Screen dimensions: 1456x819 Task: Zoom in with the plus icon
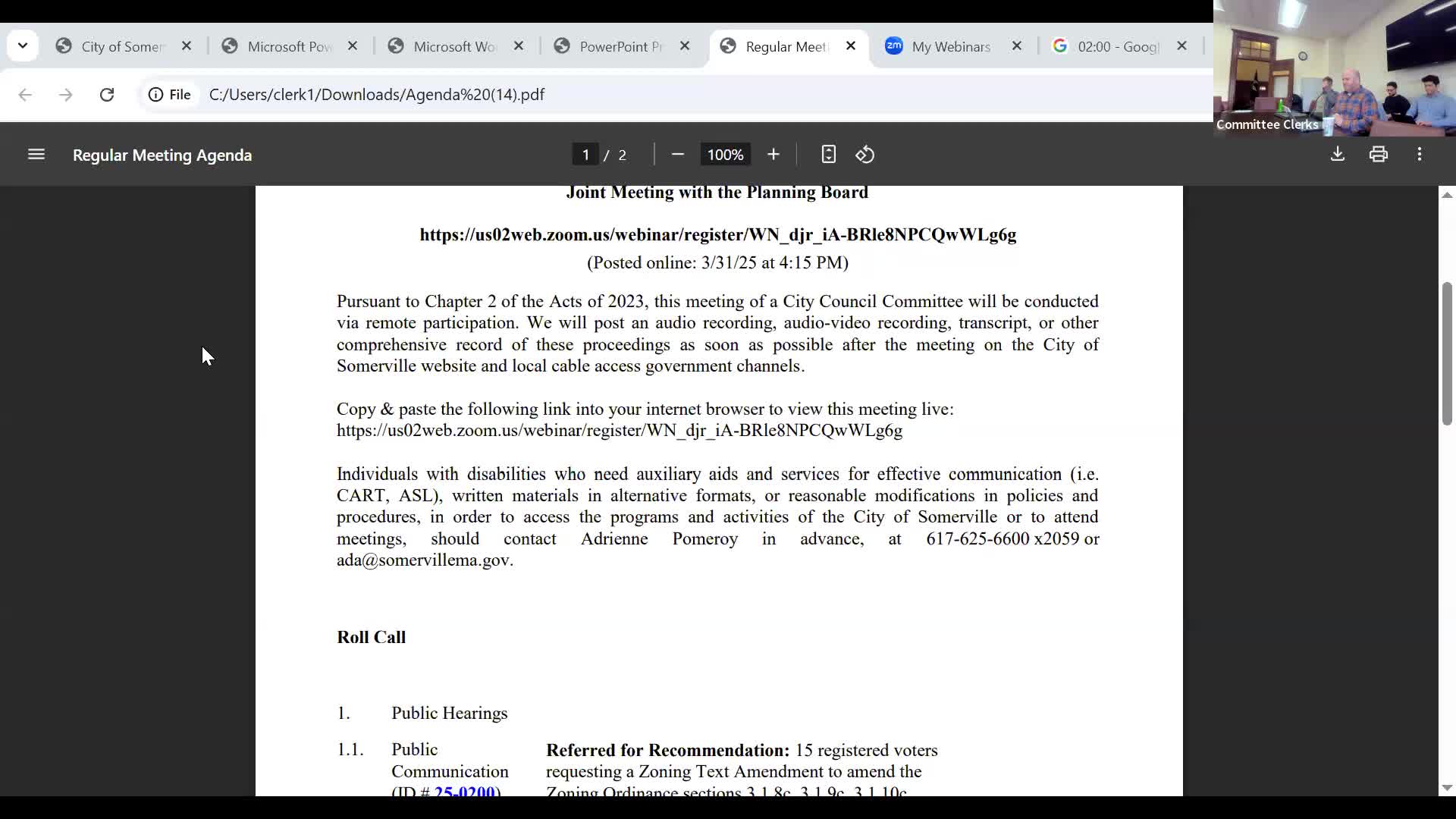pyautogui.click(x=773, y=155)
